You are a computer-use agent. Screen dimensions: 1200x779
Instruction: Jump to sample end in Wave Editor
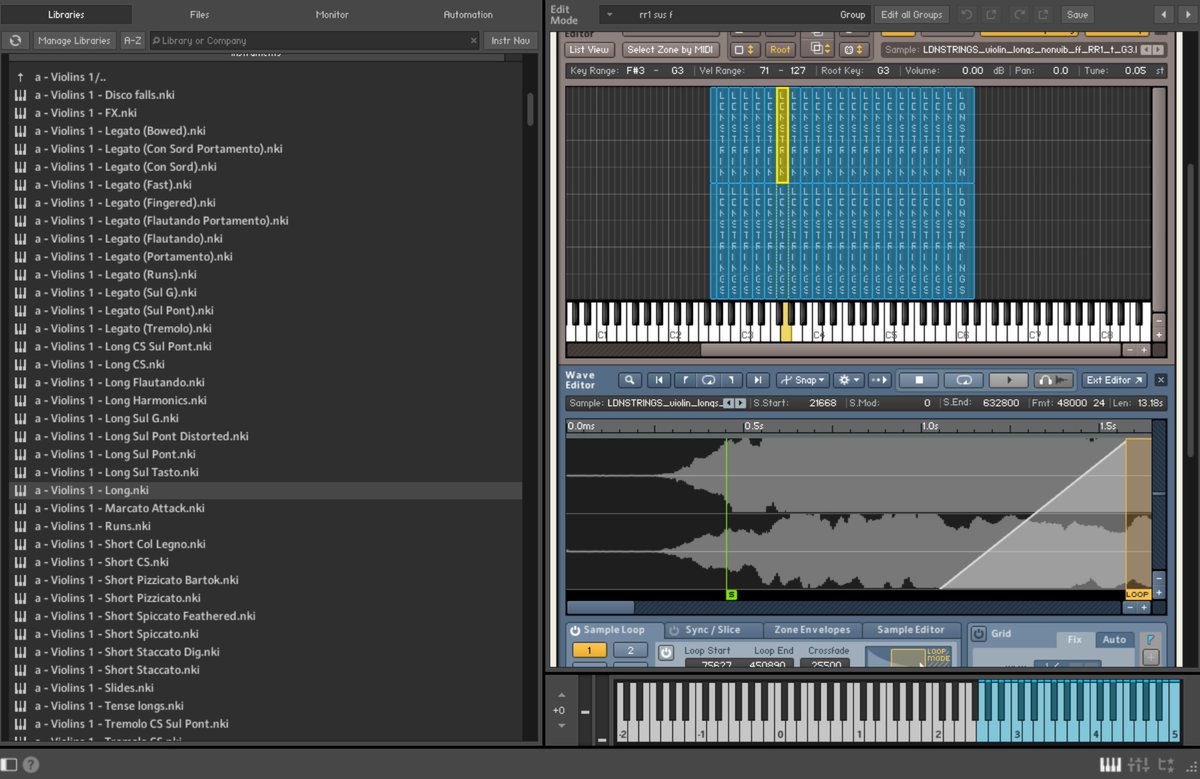click(x=759, y=380)
